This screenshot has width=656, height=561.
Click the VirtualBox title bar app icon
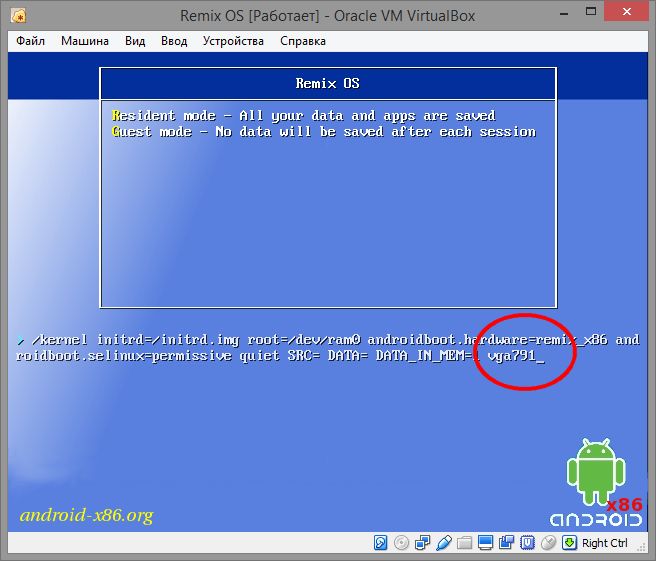pyautogui.click(x=18, y=16)
